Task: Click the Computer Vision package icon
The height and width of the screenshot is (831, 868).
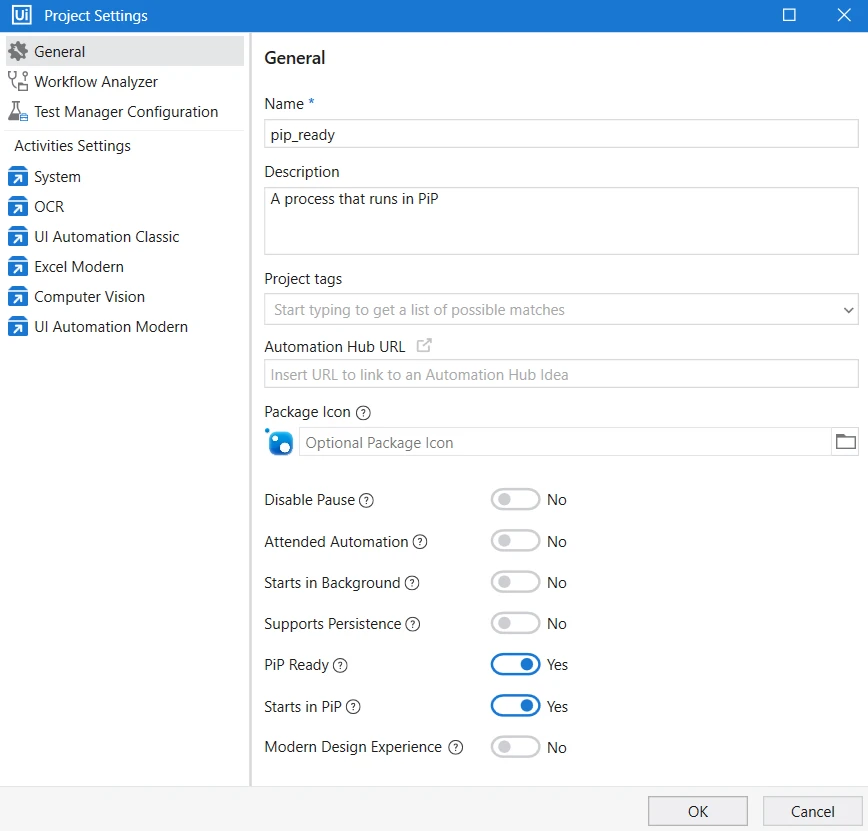Action: click(18, 297)
